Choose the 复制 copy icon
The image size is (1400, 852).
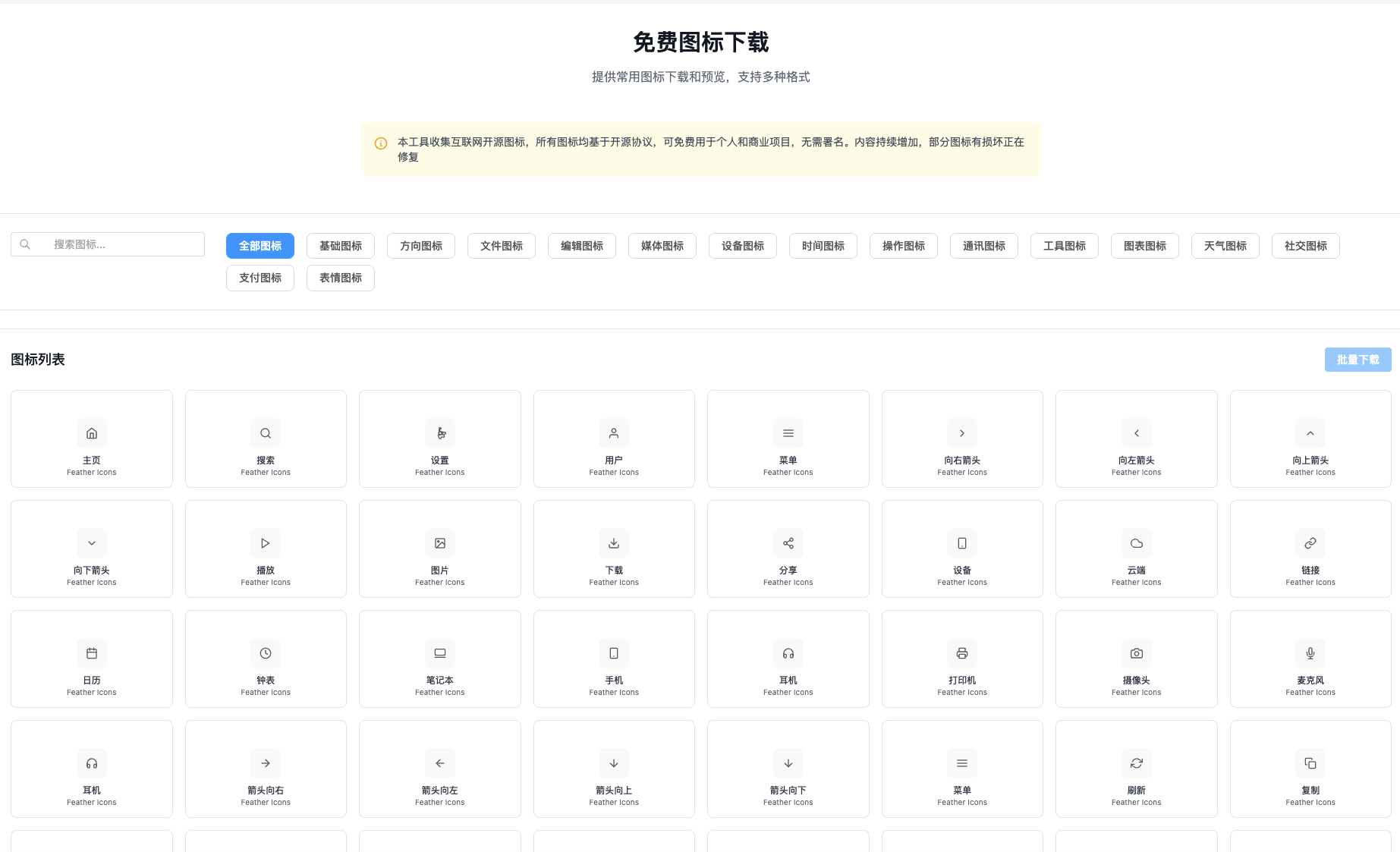tap(1310, 763)
